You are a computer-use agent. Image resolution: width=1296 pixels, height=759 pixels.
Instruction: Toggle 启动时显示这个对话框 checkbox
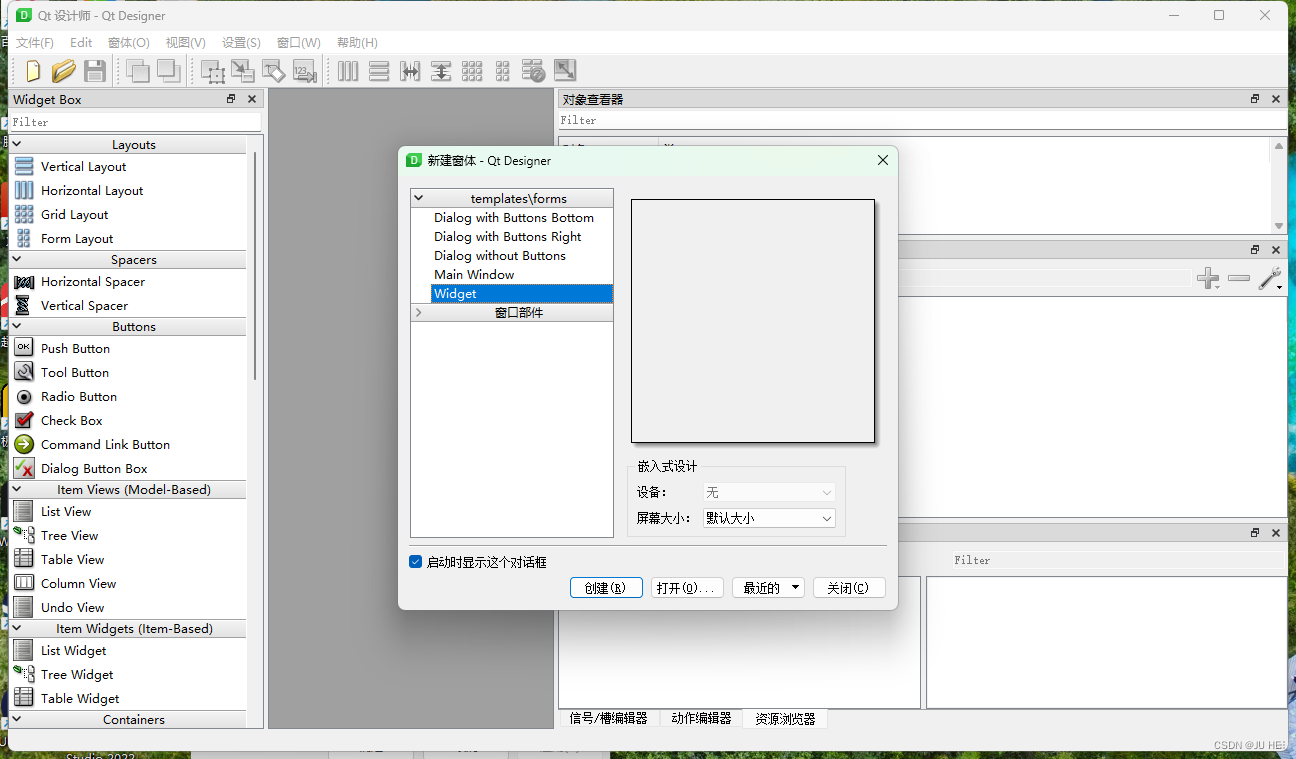[x=416, y=562]
